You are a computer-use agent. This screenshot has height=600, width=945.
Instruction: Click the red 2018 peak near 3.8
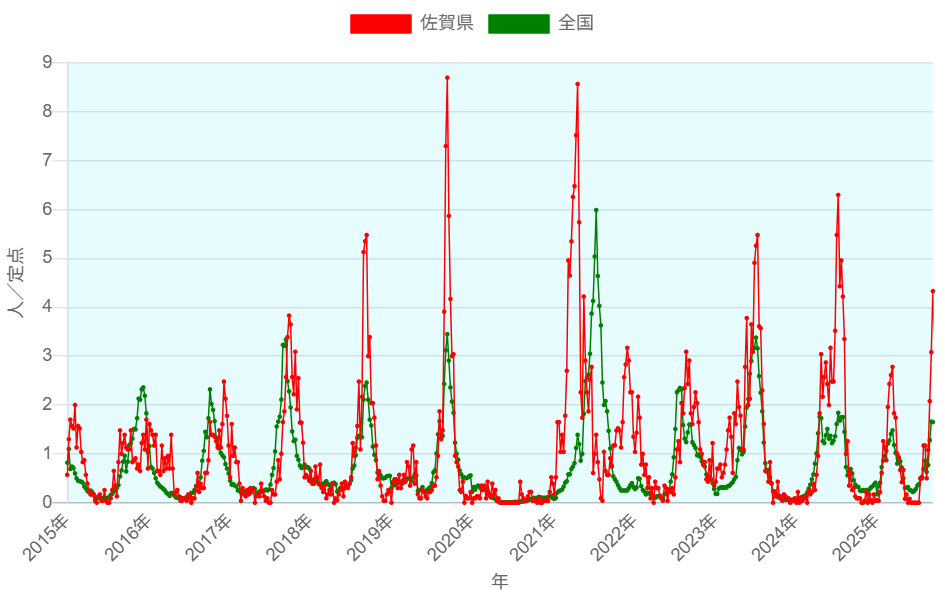pos(289,316)
